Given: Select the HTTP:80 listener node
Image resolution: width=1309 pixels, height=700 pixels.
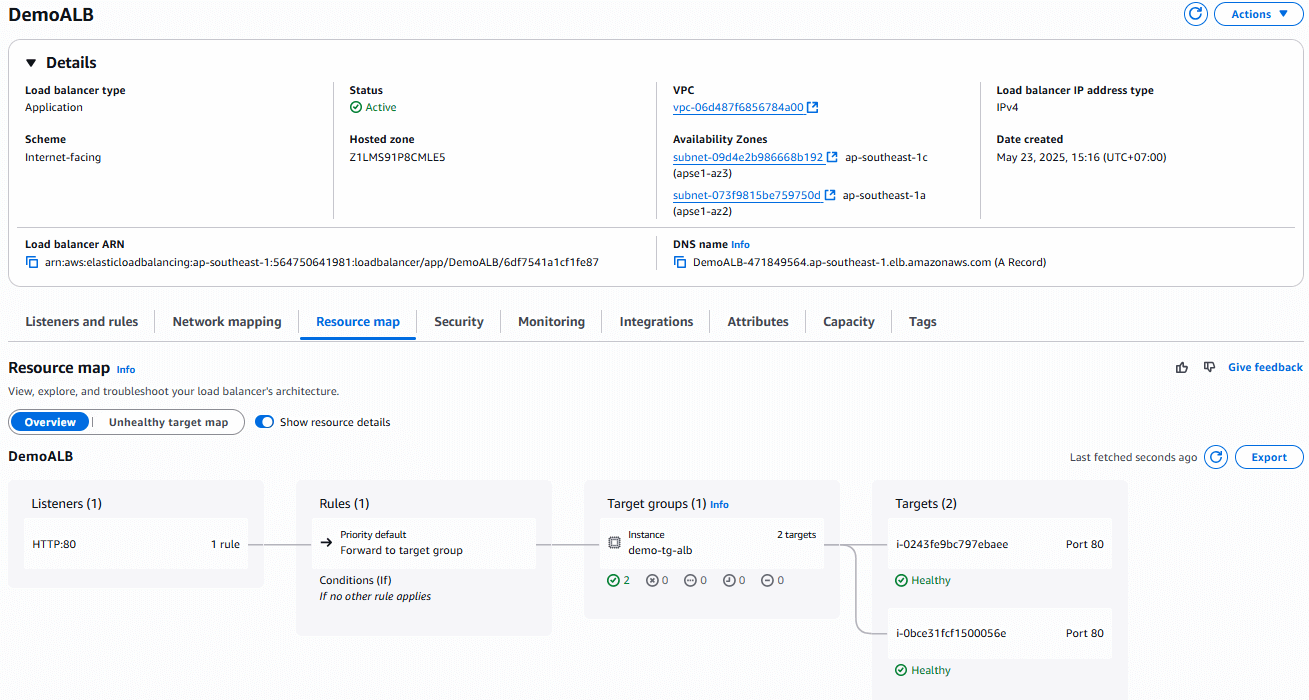Looking at the screenshot, I should [x=55, y=545].
